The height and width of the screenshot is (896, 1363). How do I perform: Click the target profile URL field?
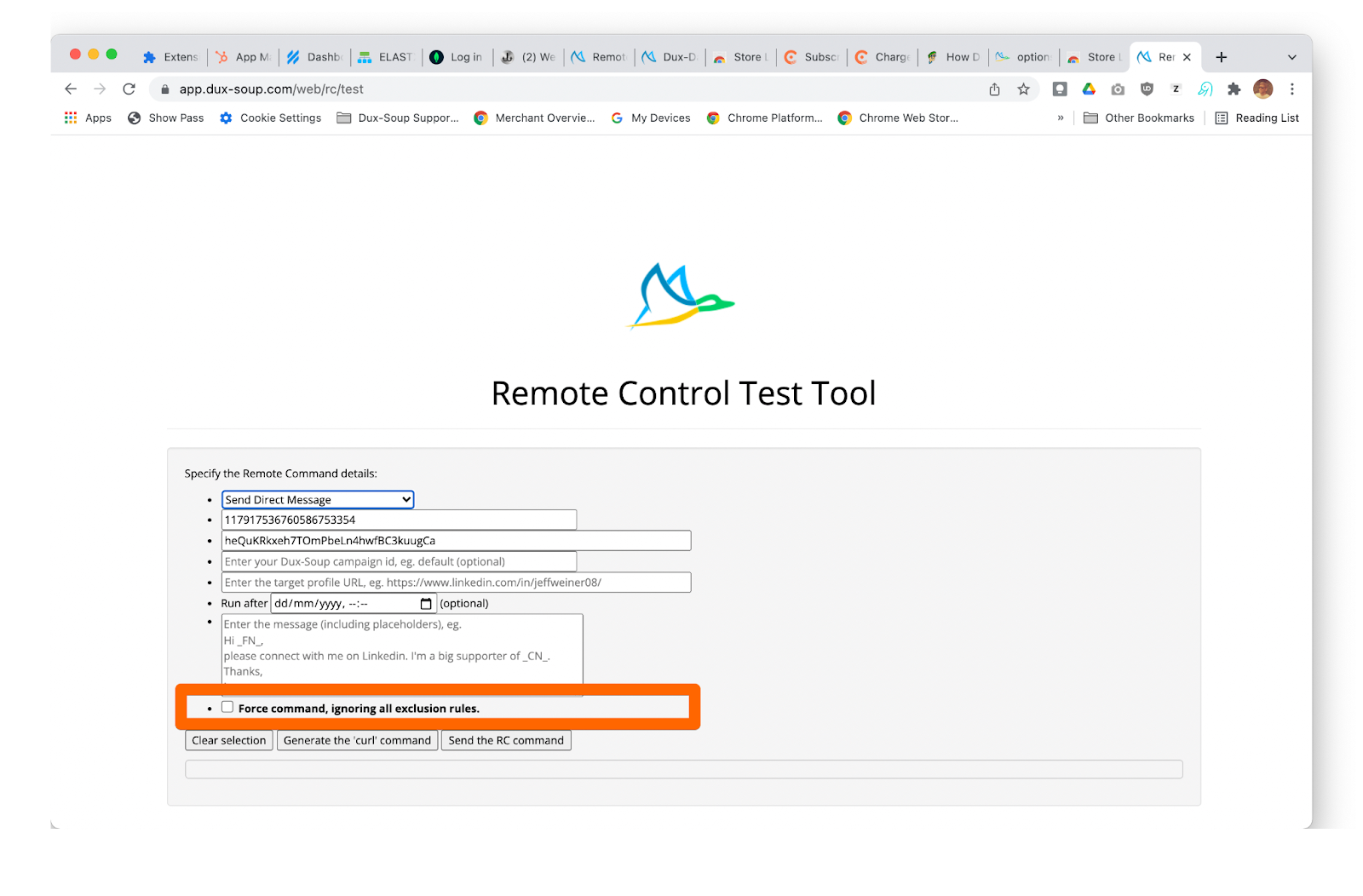click(456, 582)
